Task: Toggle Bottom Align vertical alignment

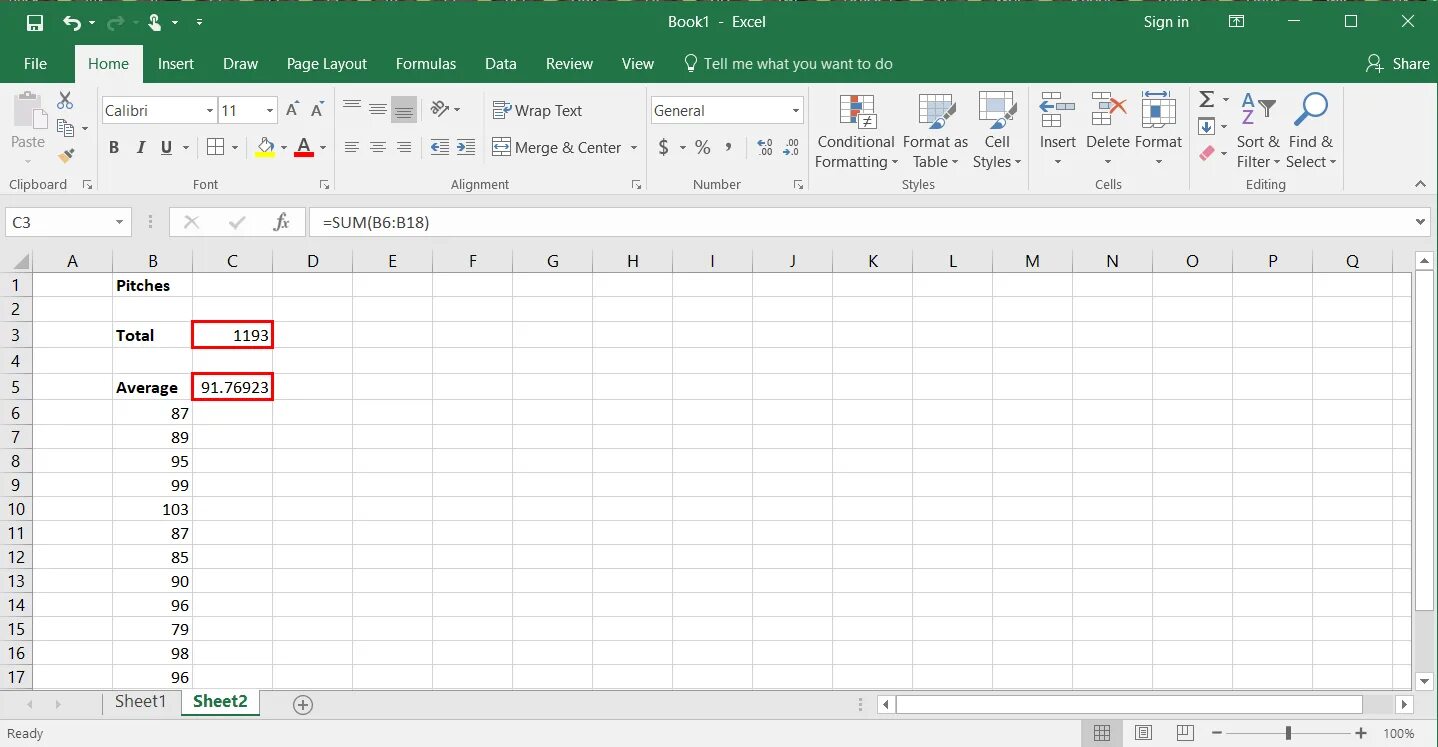Action: tap(404, 109)
